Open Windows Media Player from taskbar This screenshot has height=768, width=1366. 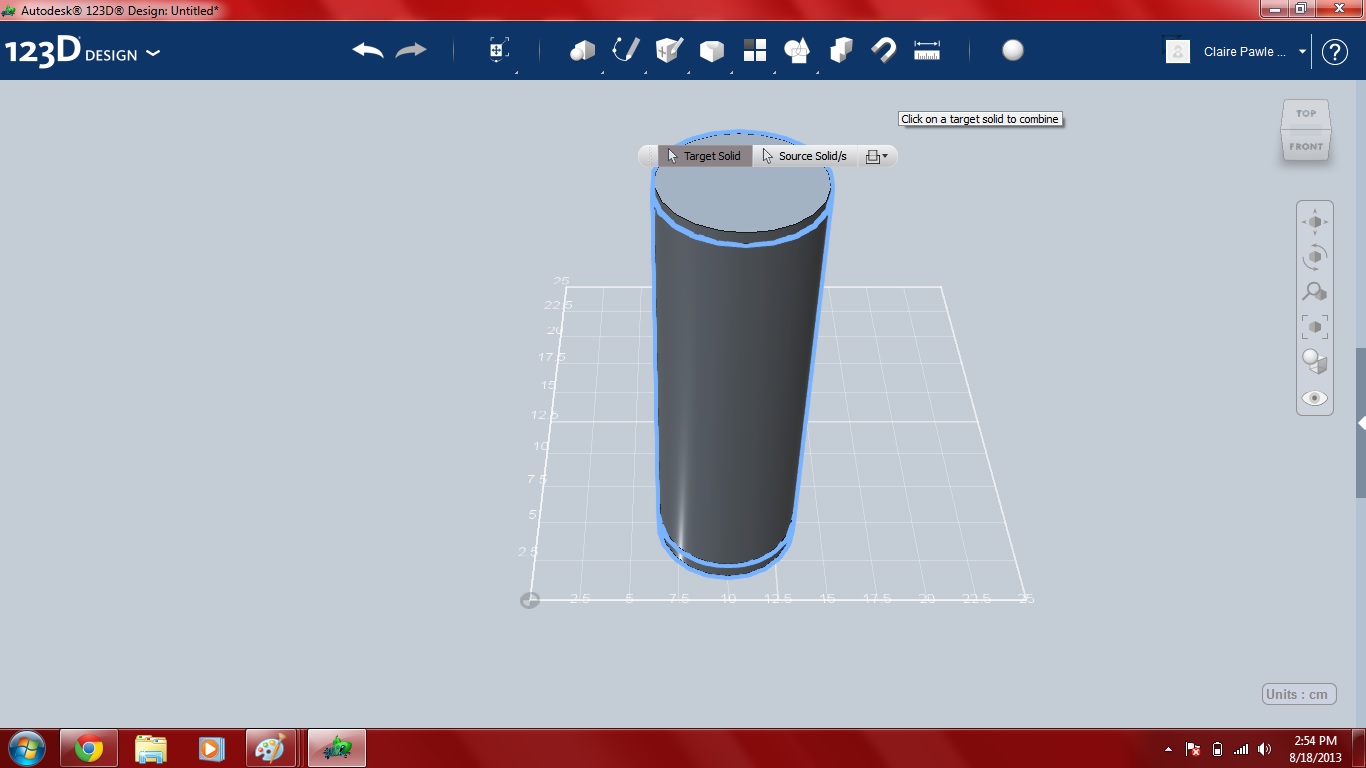point(210,748)
